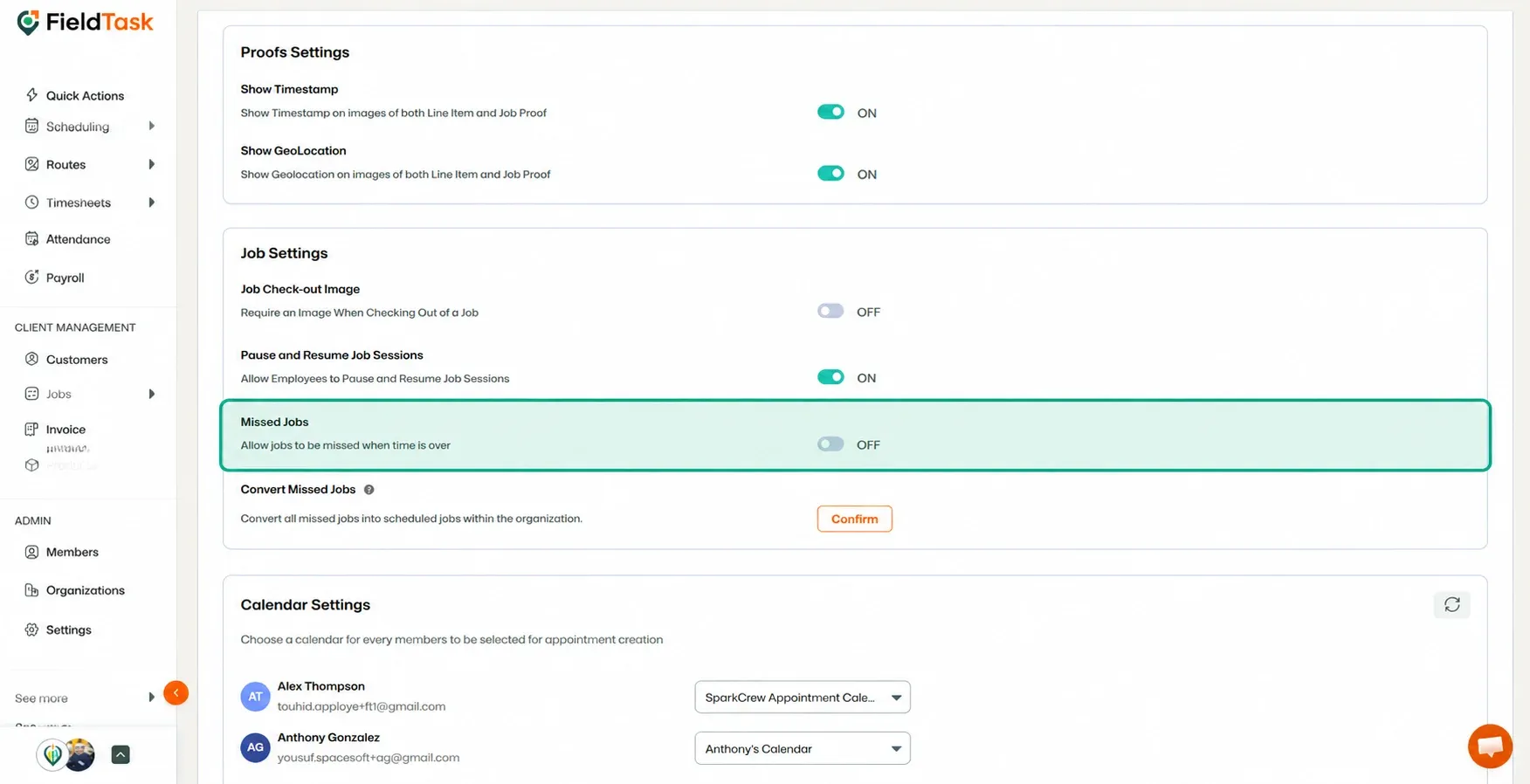Open Customers under Client Management
The height and width of the screenshot is (784, 1530).
(77, 360)
